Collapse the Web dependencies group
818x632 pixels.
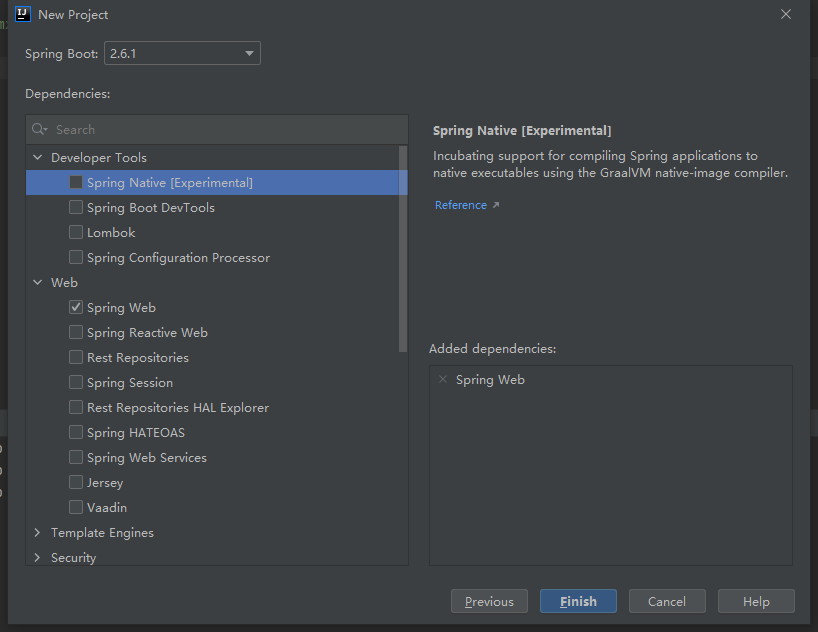[38, 282]
